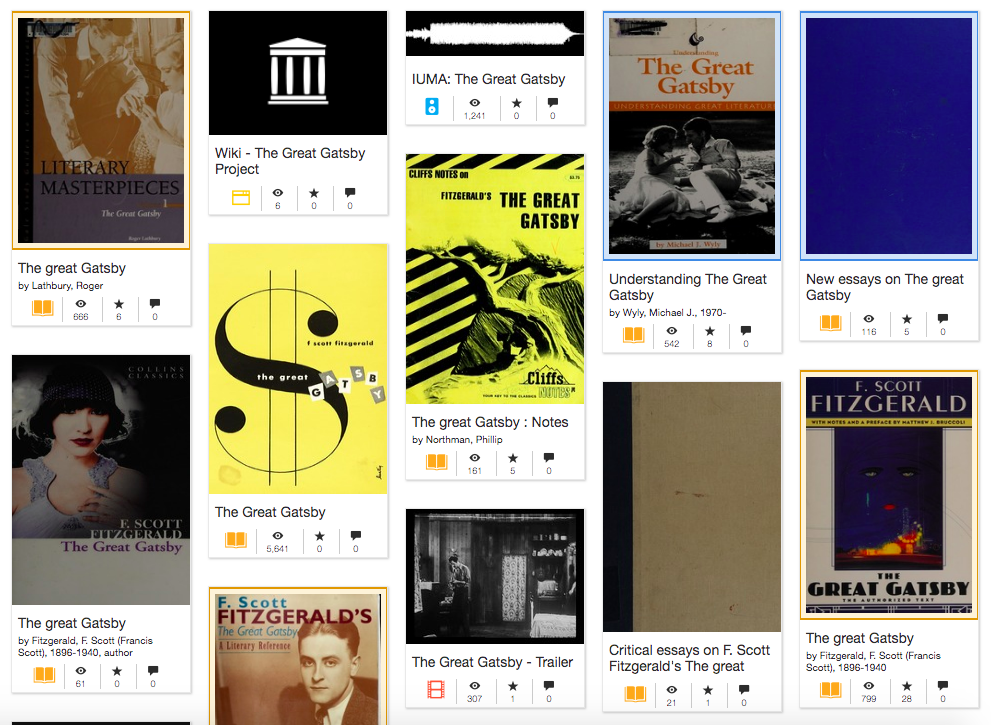The height and width of the screenshot is (725, 991).
Task: Click the book icon under Lathbury's great Gatsby
Action: click(43, 308)
